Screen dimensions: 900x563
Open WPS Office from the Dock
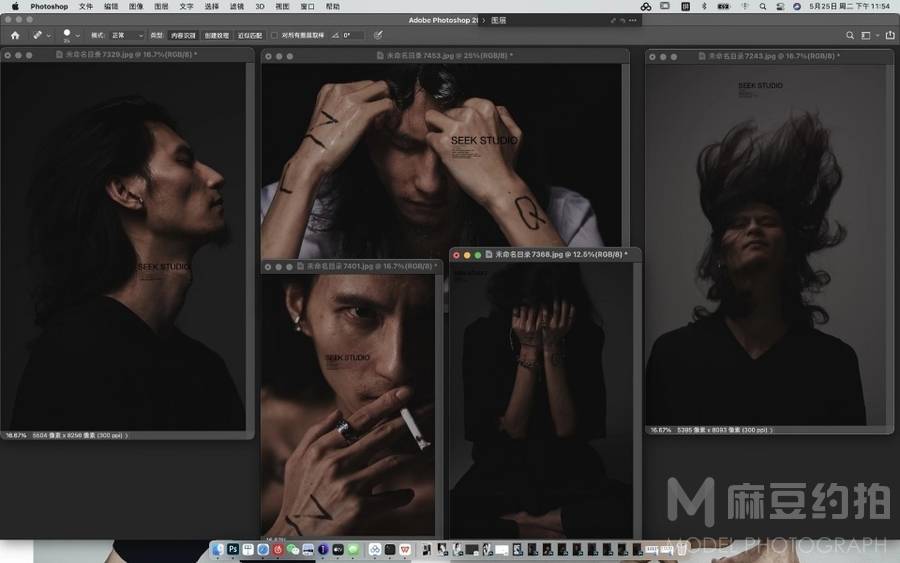click(405, 550)
